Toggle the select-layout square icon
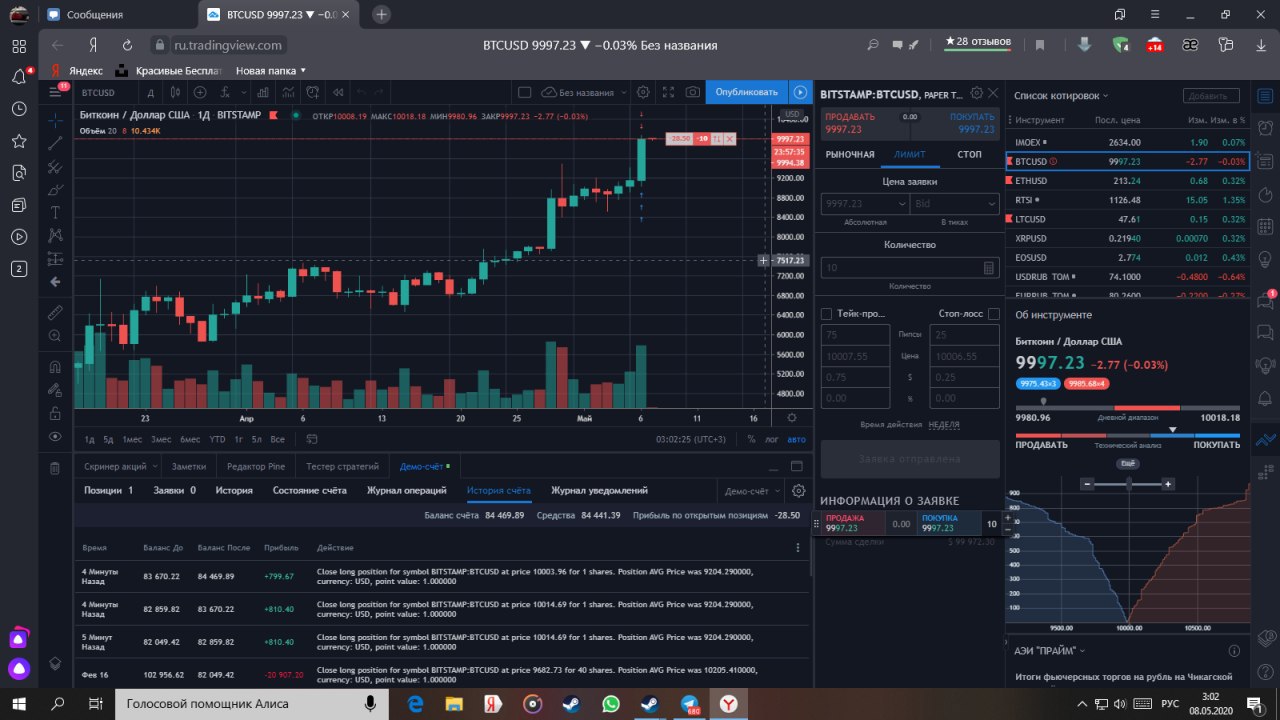This screenshot has width=1280, height=720. point(525,92)
